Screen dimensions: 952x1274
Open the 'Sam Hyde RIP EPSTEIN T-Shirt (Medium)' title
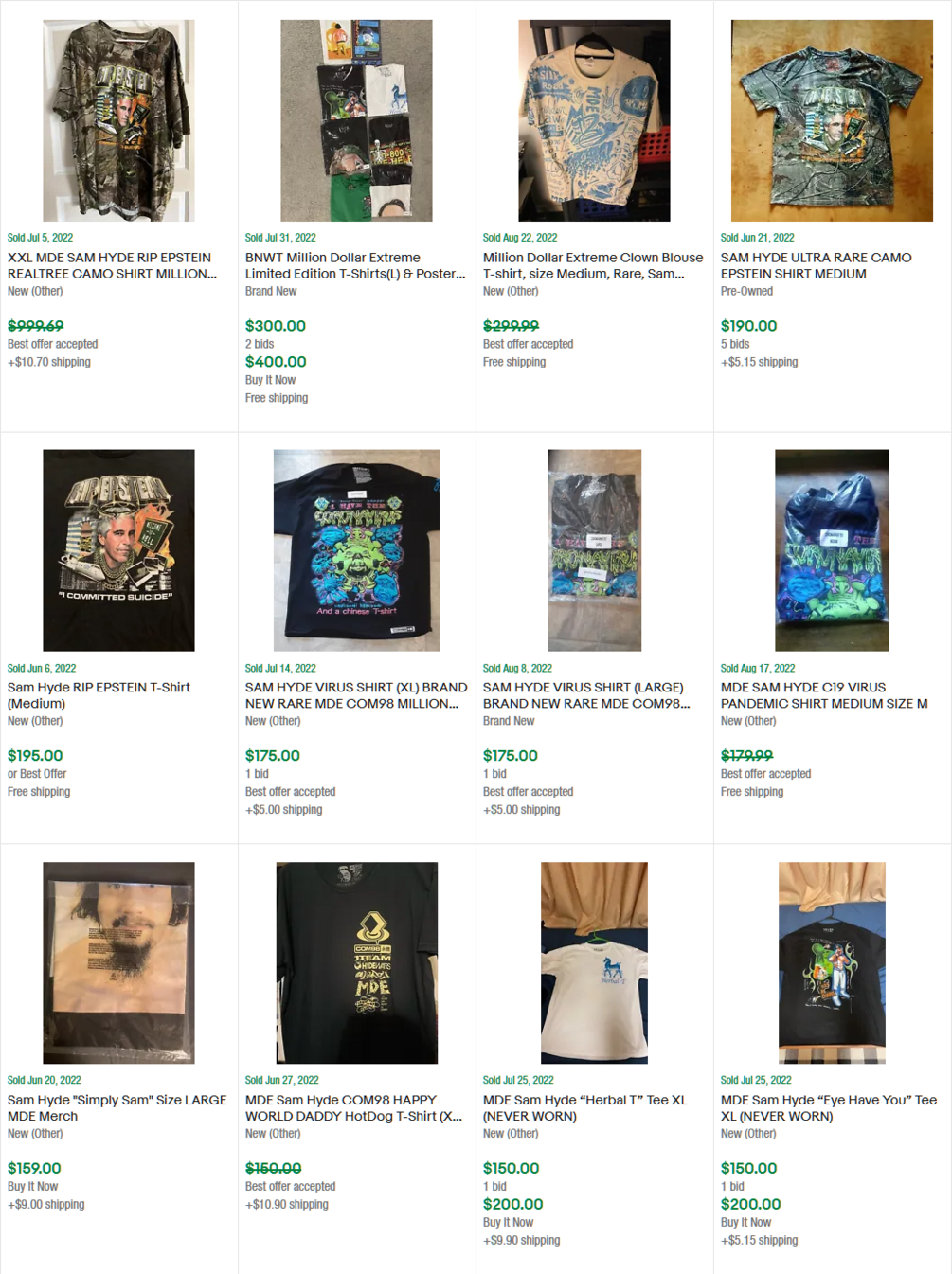(x=99, y=695)
